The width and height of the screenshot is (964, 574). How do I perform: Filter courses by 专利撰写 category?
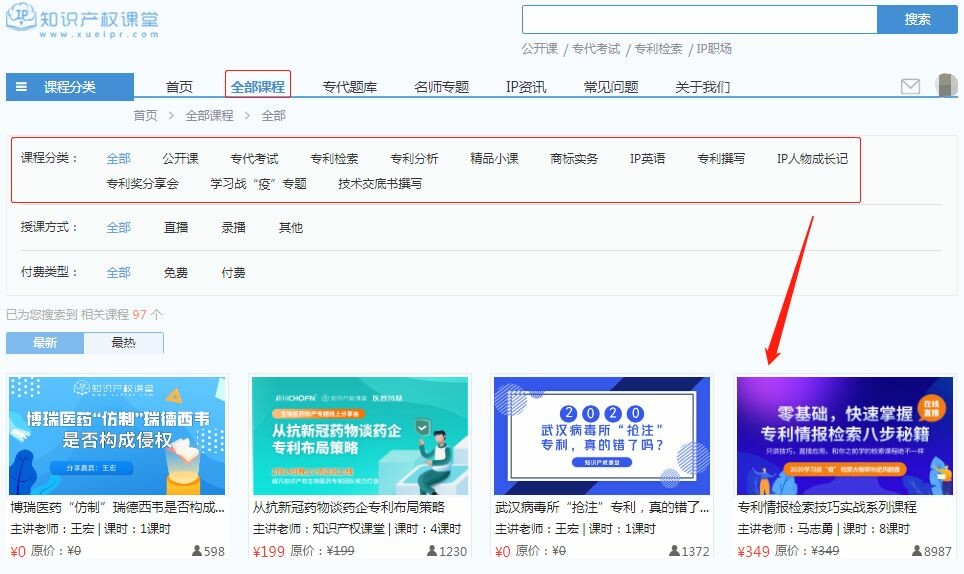click(x=721, y=159)
